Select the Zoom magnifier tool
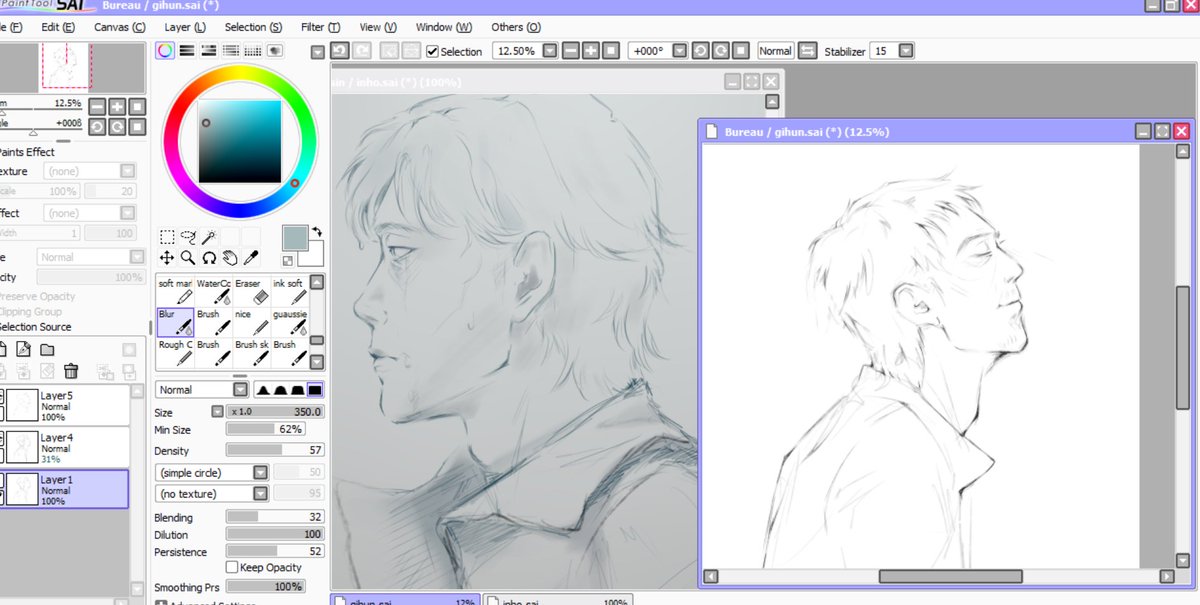The width and height of the screenshot is (1200, 605). point(188,258)
